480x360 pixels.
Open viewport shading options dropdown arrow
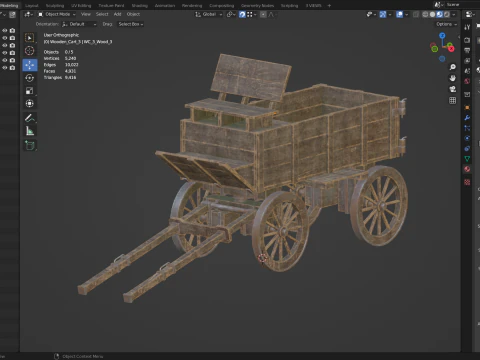(x=454, y=14)
